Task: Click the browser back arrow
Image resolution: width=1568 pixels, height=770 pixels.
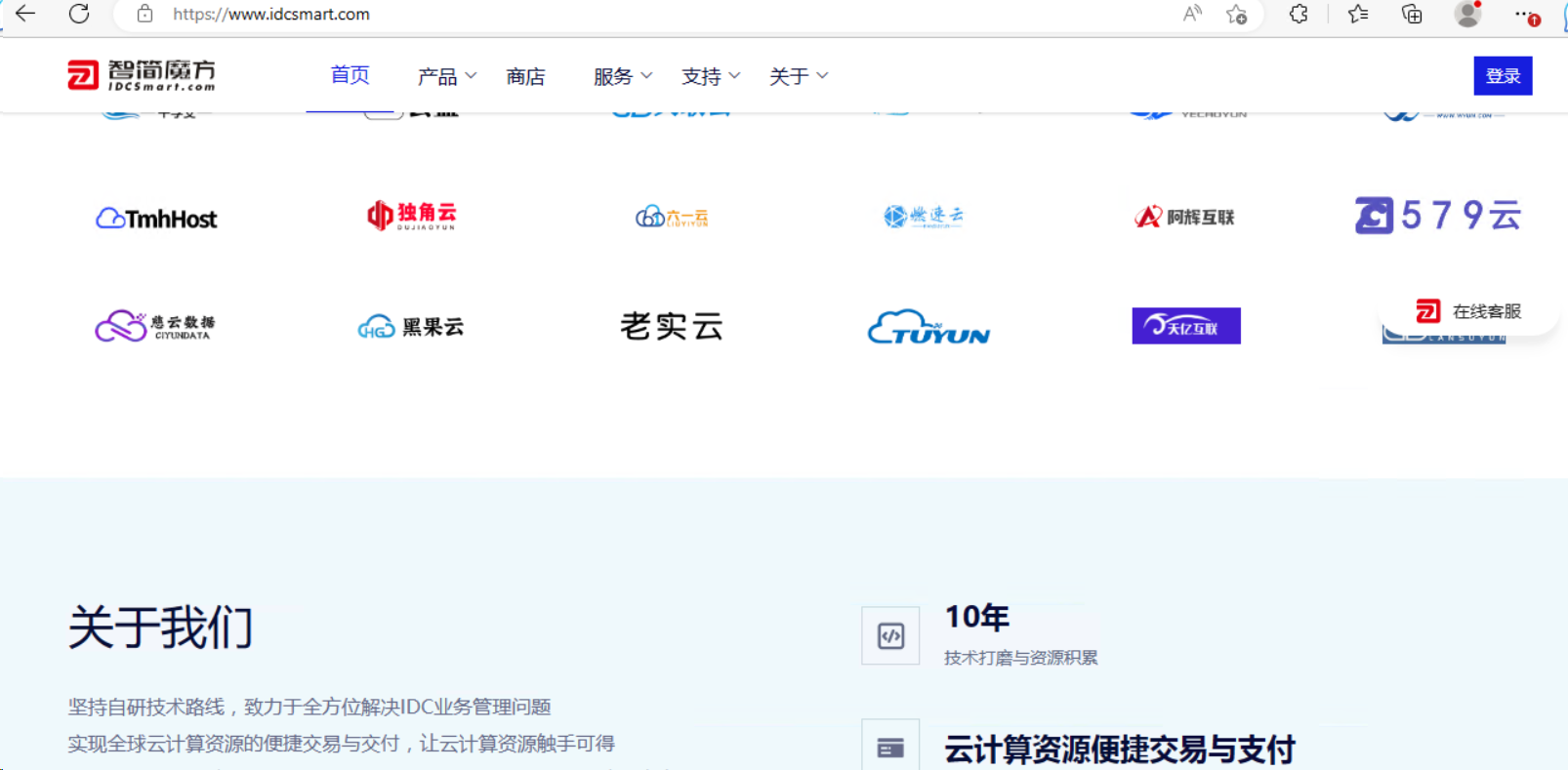Action: (x=25, y=14)
